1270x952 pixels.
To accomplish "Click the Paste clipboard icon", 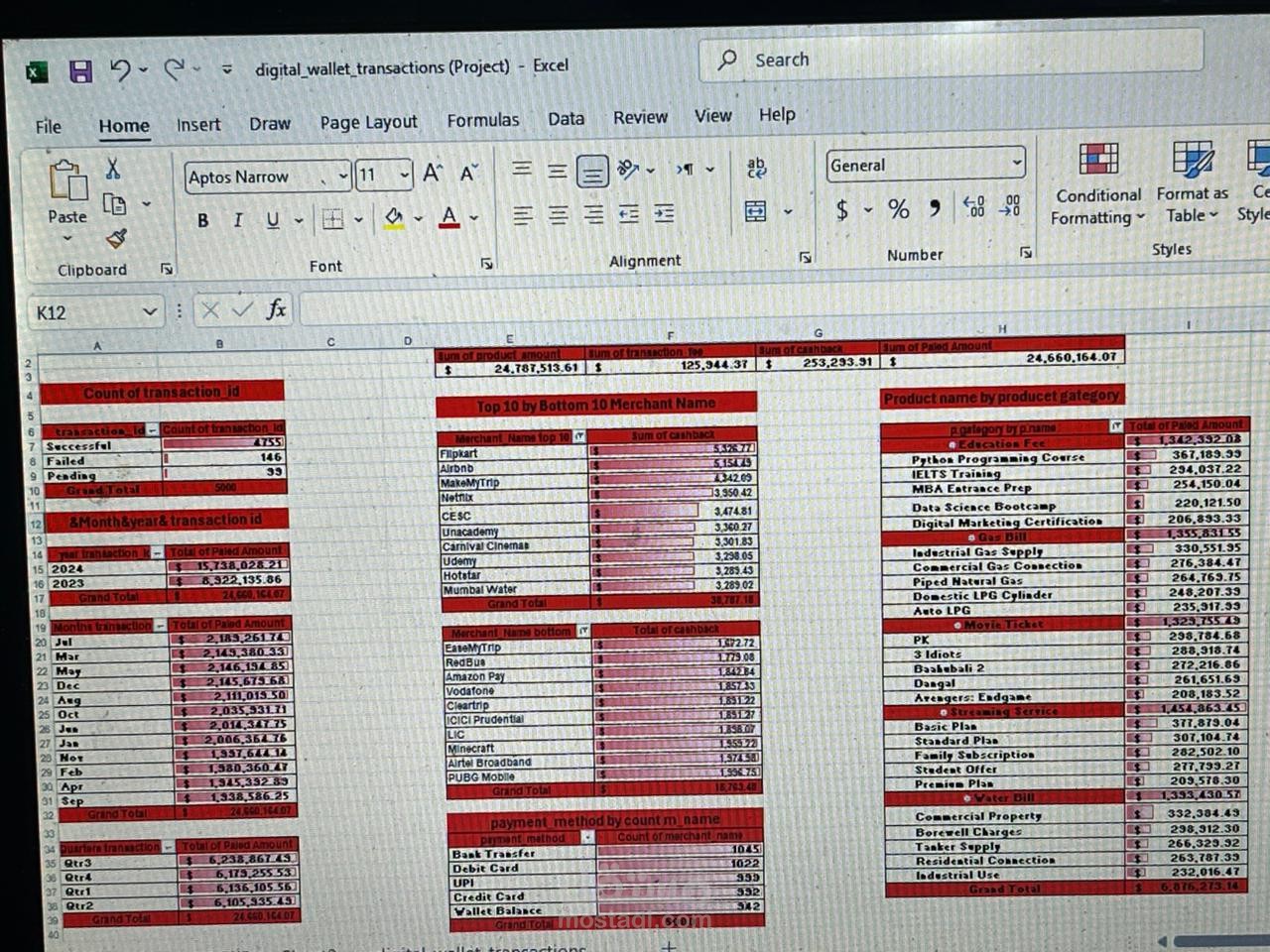I will click(66, 181).
